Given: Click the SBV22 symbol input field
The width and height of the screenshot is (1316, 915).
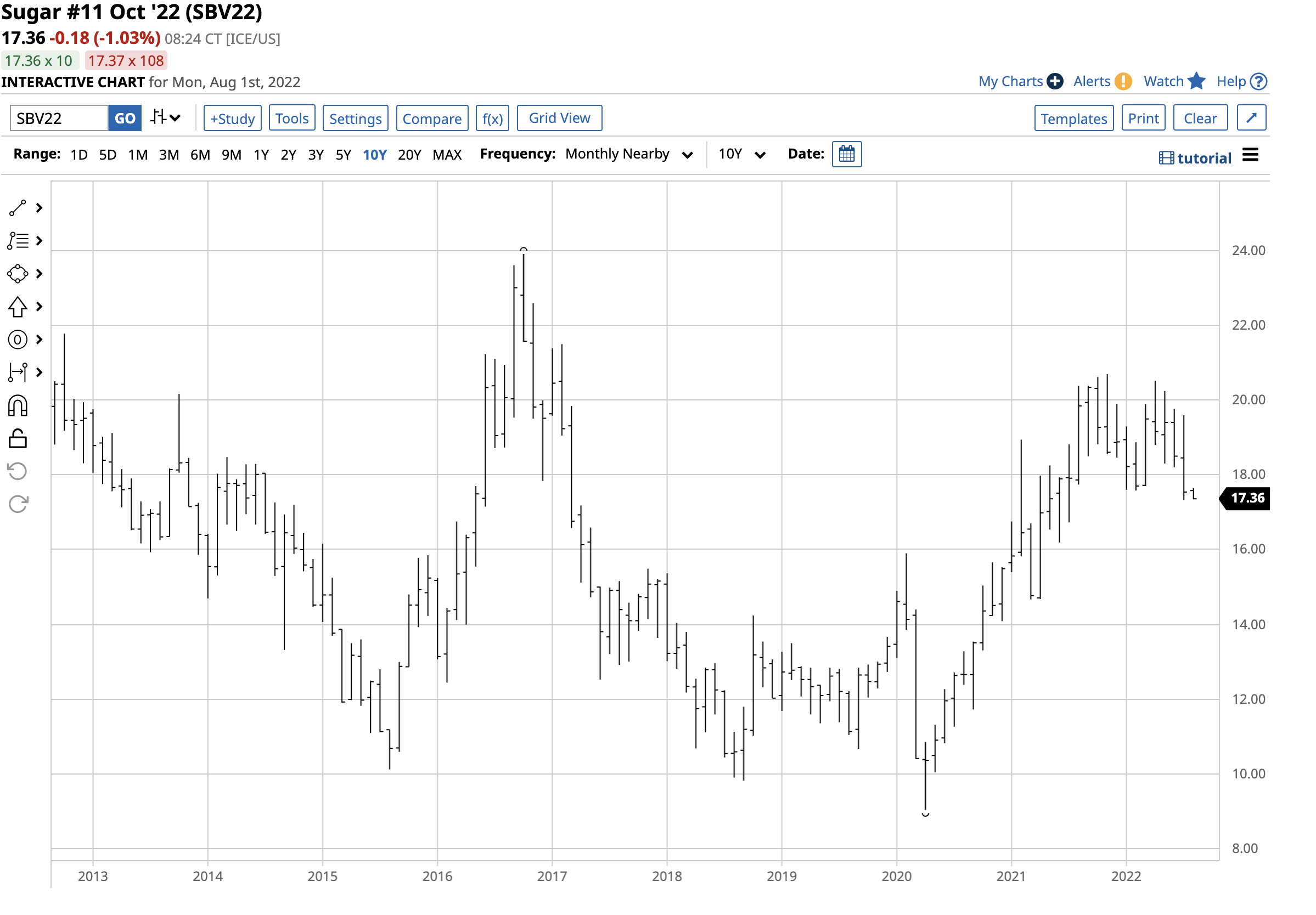Looking at the screenshot, I should pos(59,118).
